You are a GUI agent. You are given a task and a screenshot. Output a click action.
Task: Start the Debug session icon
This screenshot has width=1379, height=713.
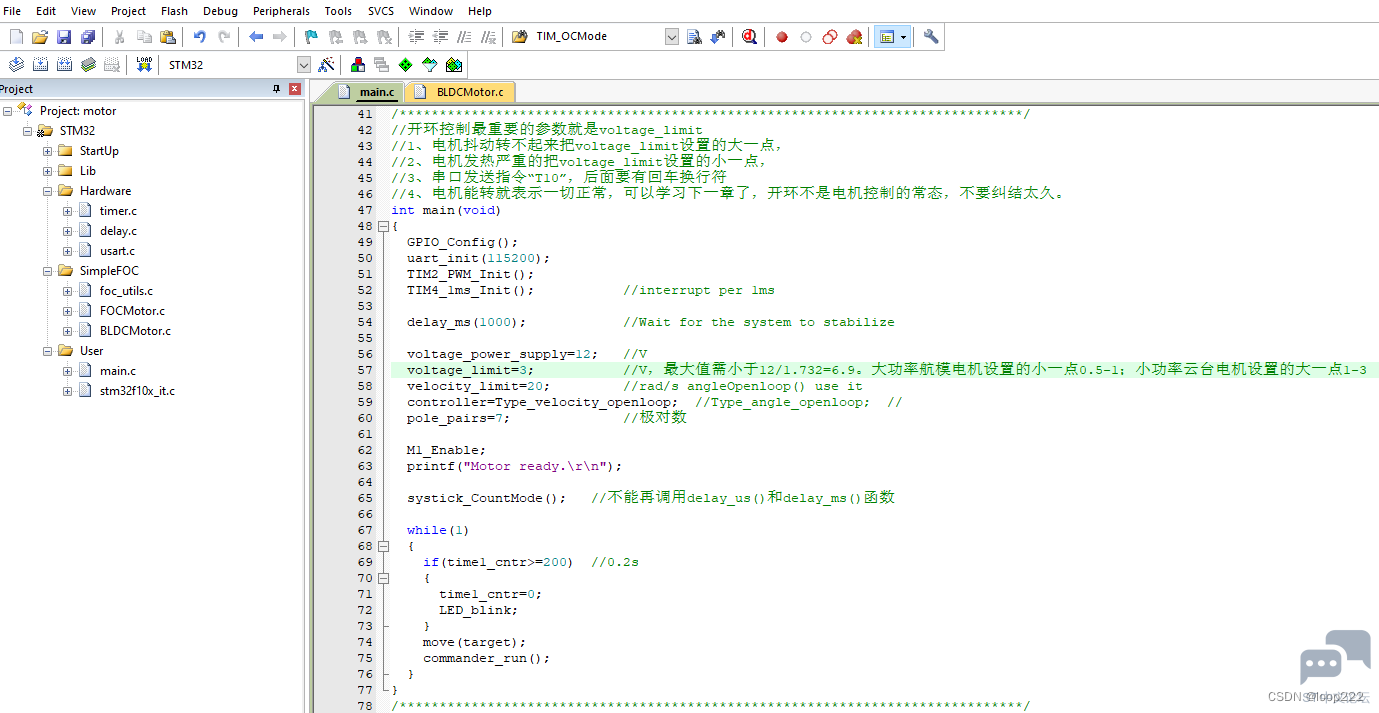749,37
